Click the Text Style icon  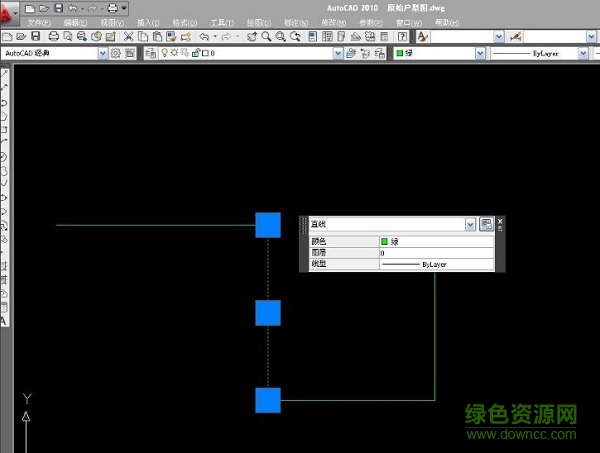click(423, 37)
